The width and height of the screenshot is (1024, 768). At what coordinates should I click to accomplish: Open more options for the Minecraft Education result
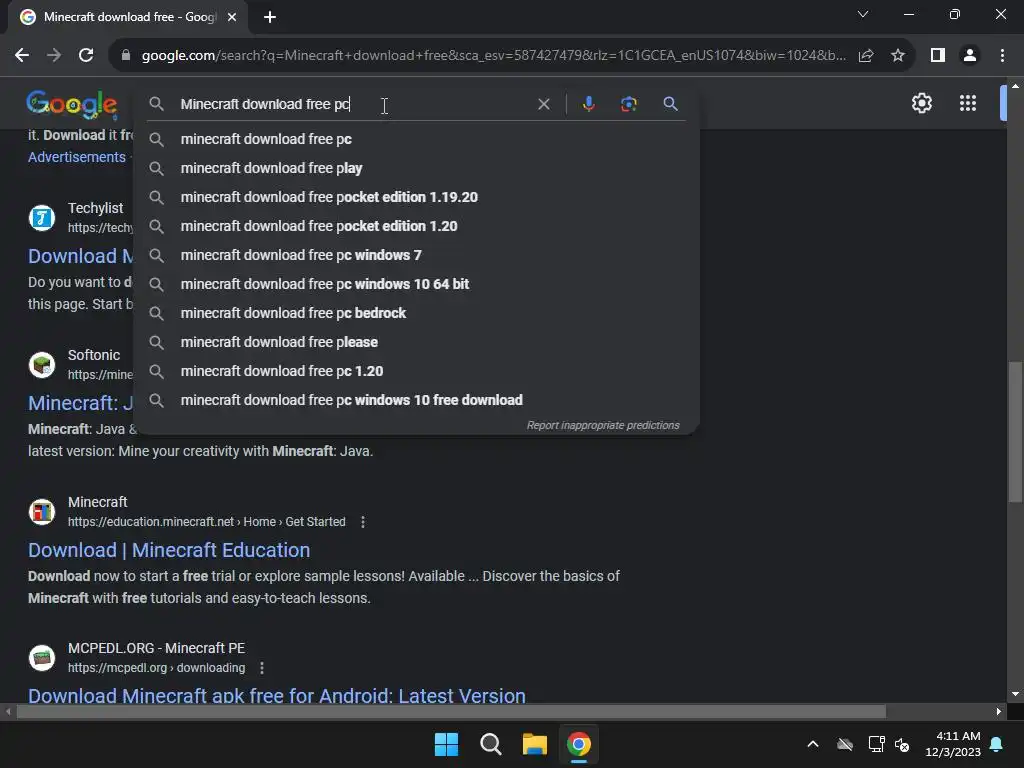pyautogui.click(x=363, y=522)
